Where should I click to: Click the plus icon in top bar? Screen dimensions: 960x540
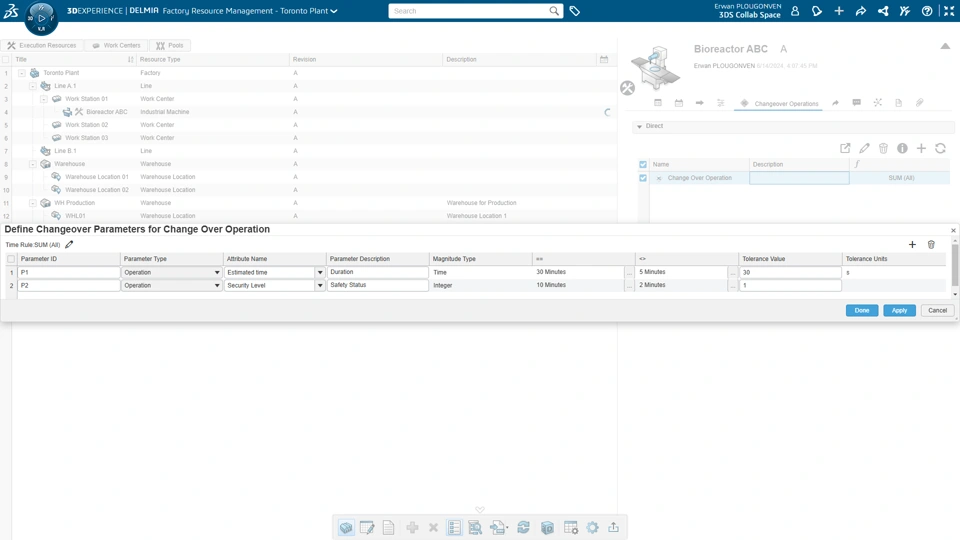coord(839,11)
